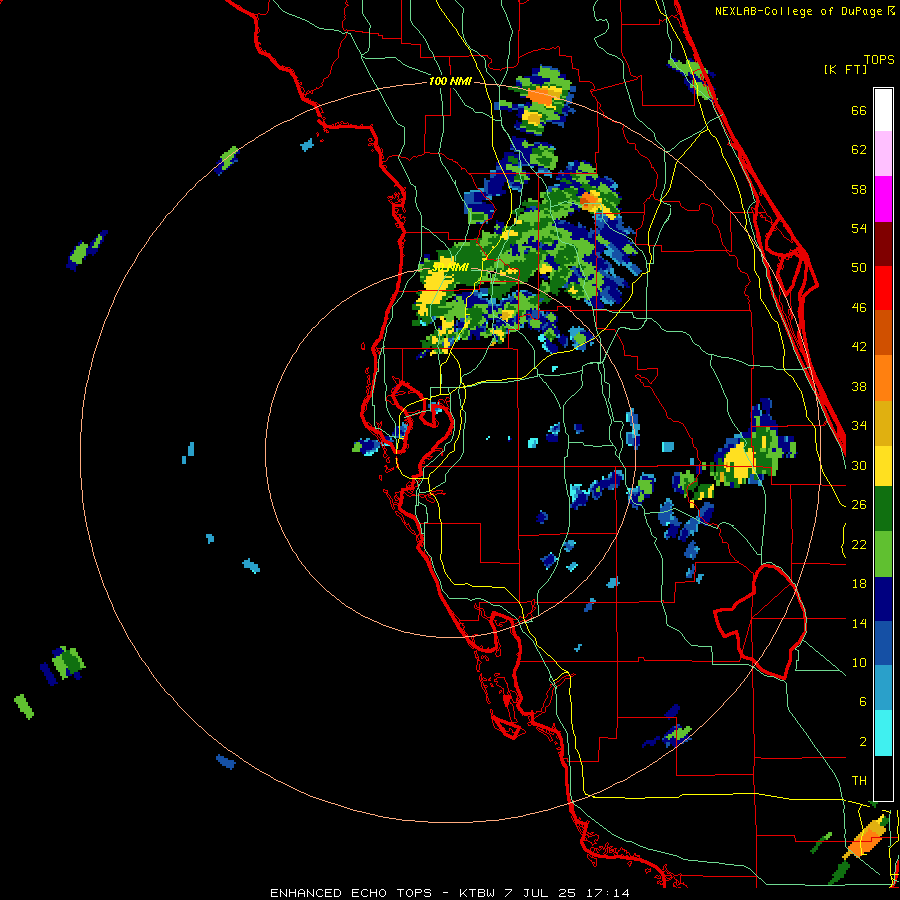Select the 6 value on the legend scale
This screenshot has width=900, height=900.
tap(862, 702)
